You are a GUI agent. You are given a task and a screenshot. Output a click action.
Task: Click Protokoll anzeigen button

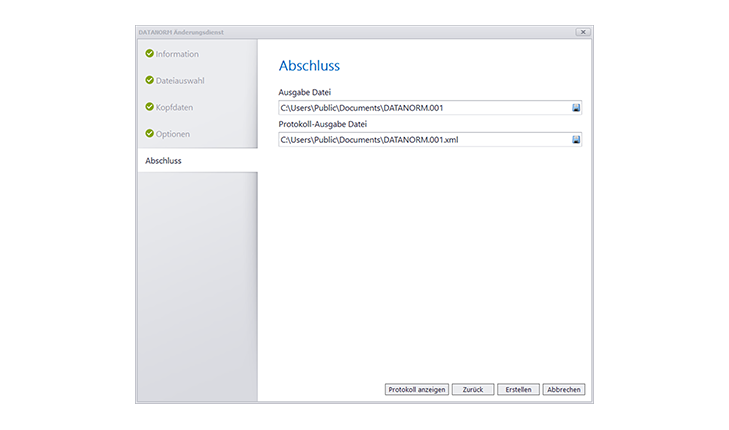pyautogui.click(x=417, y=390)
